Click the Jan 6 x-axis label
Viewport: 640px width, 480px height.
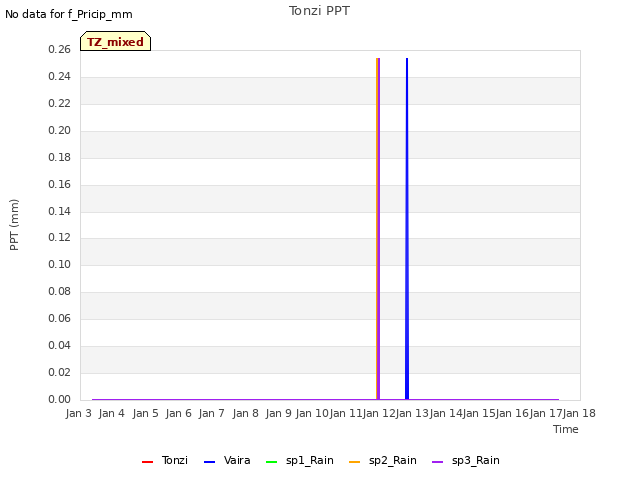178,413
